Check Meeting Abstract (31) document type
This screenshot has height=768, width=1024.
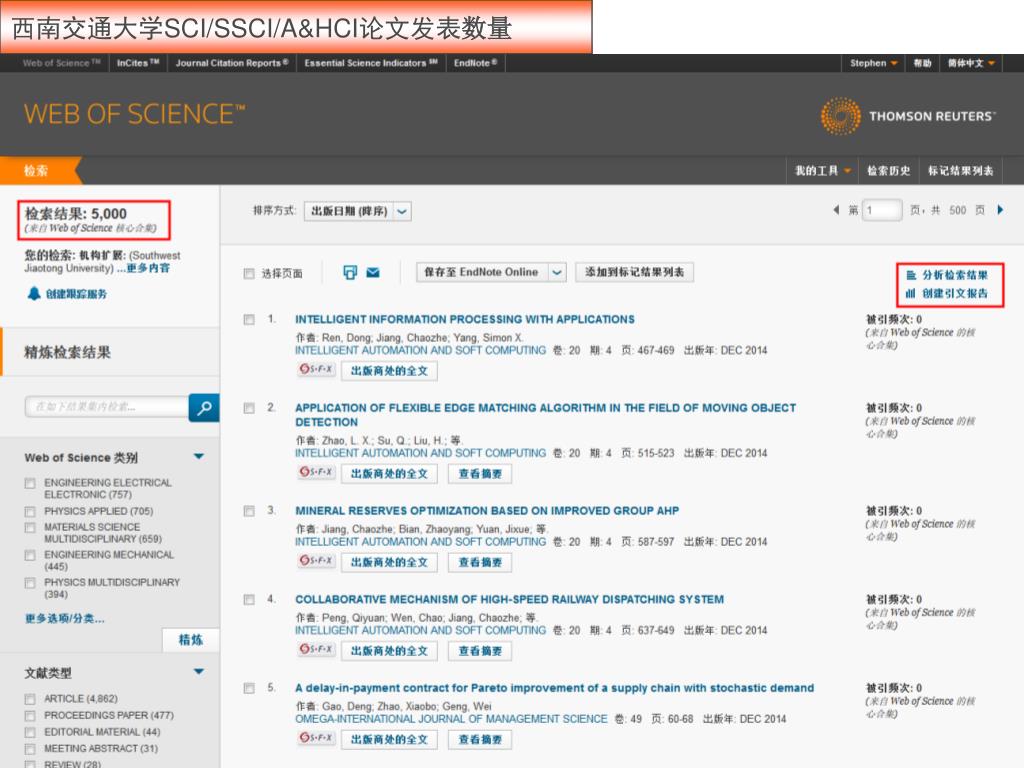tap(30, 749)
